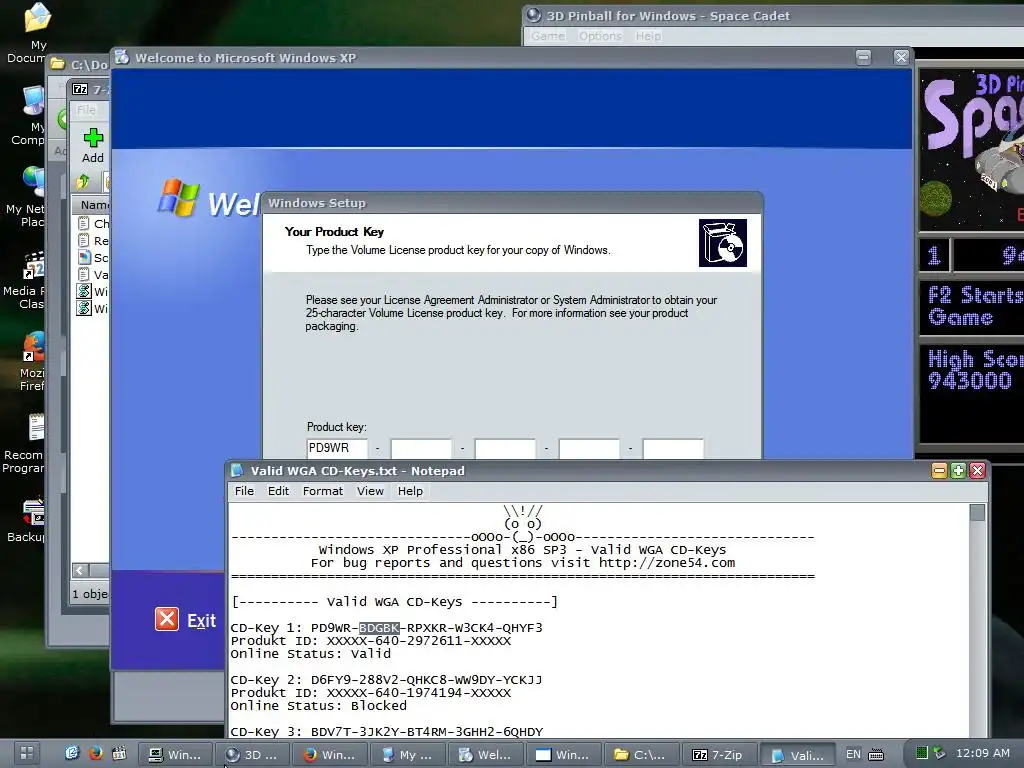Screen dimensions: 1024x768
Task: Launch Internet Explorer from quick launch
Action: (71, 754)
